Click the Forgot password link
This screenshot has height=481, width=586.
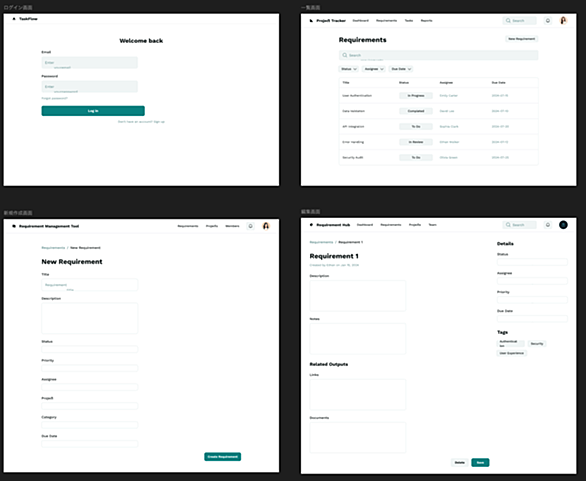click(55, 98)
